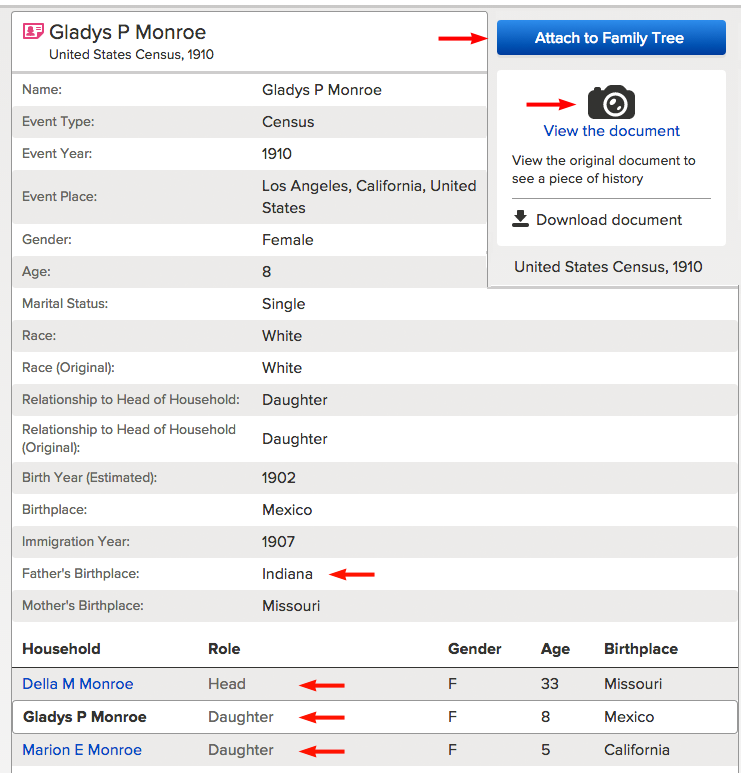Click the Birth Year value 1902
Viewport: 741px width, 773px height.
[x=279, y=478]
